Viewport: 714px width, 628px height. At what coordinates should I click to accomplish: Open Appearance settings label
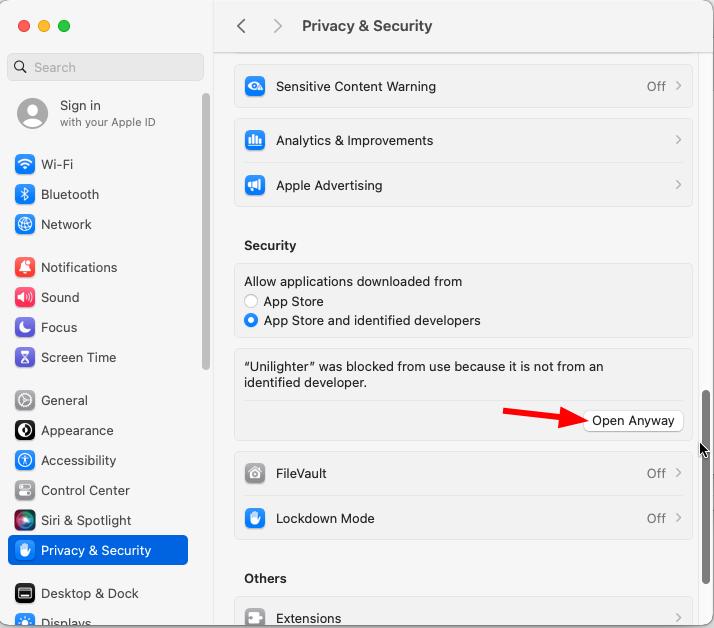(77, 430)
